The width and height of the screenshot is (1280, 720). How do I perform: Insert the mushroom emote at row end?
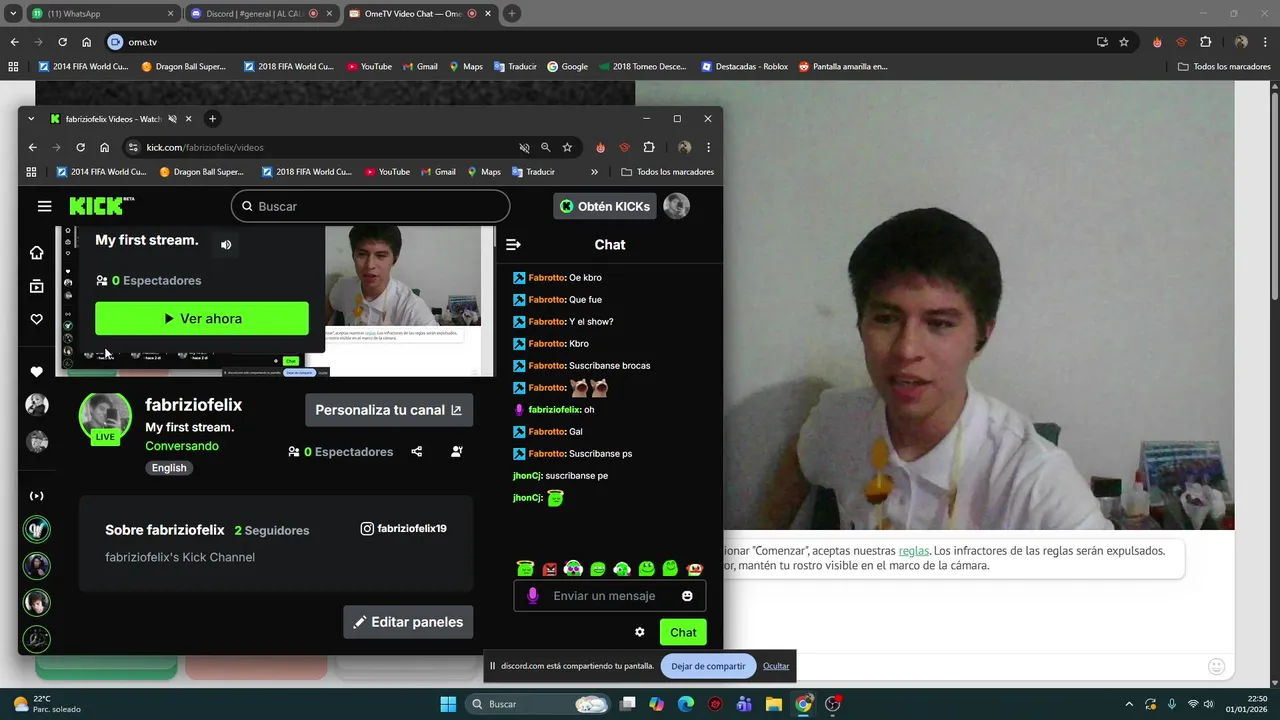coord(695,569)
